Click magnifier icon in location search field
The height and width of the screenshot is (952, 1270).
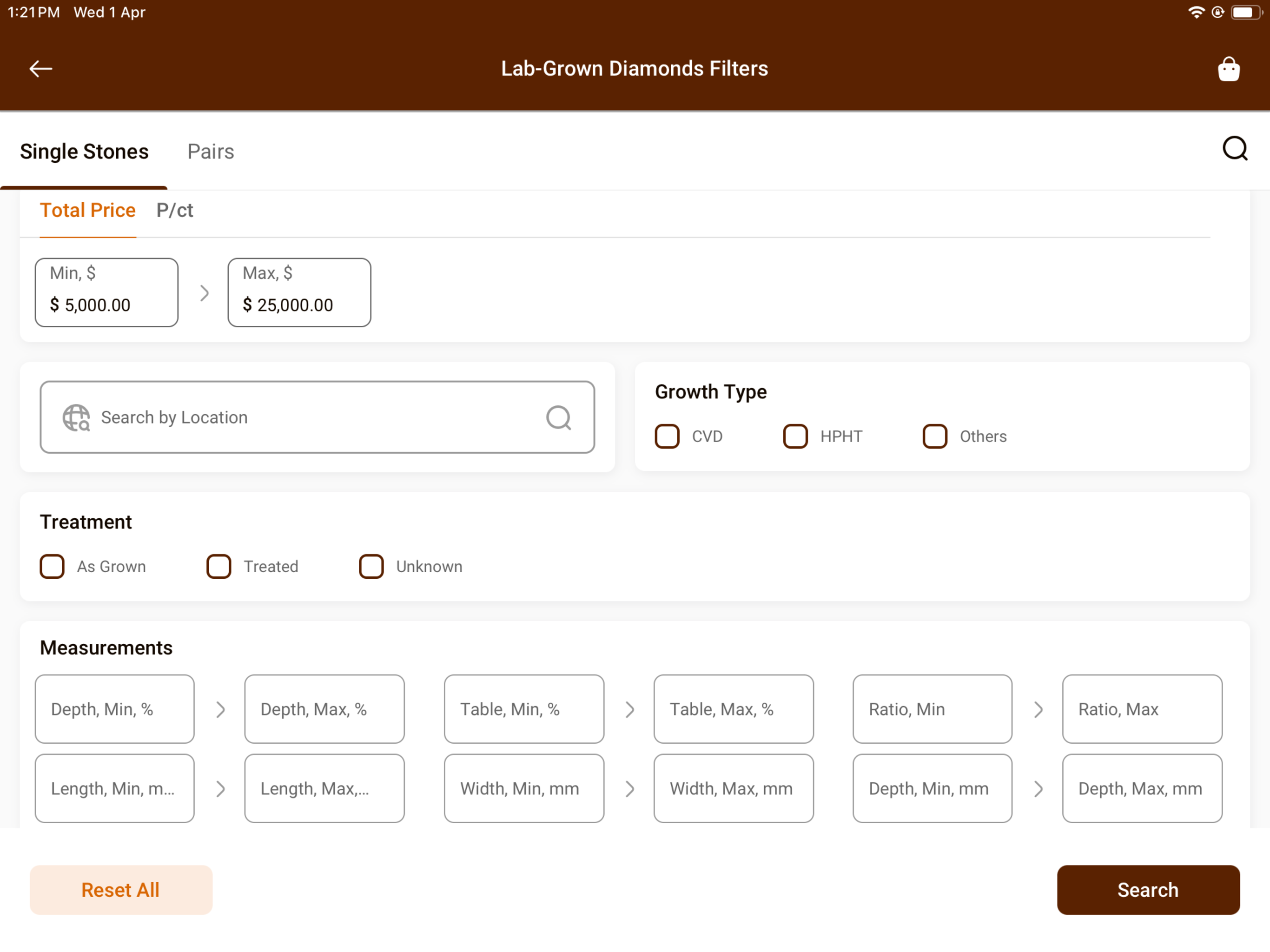point(558,417)
